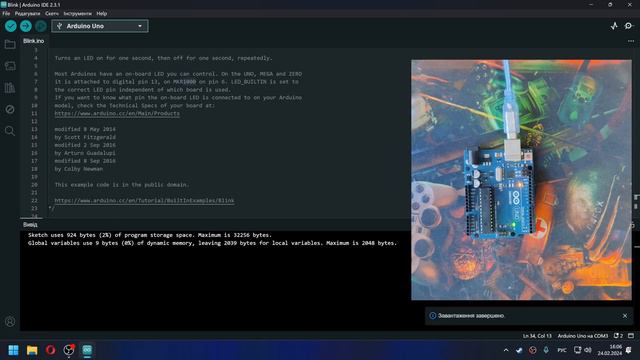Click the Arduino IDE taskbar icon
This screenshot has width=640, height=360.
pos(87,350)
